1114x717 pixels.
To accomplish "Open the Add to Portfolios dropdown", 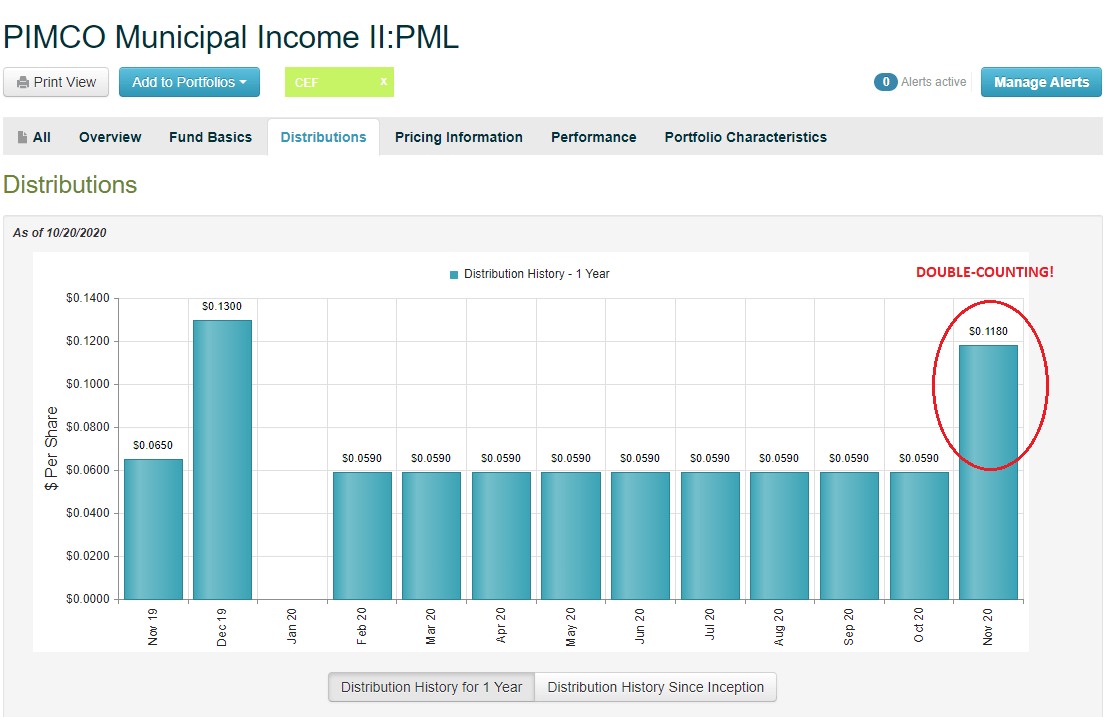I will (189, 82).
